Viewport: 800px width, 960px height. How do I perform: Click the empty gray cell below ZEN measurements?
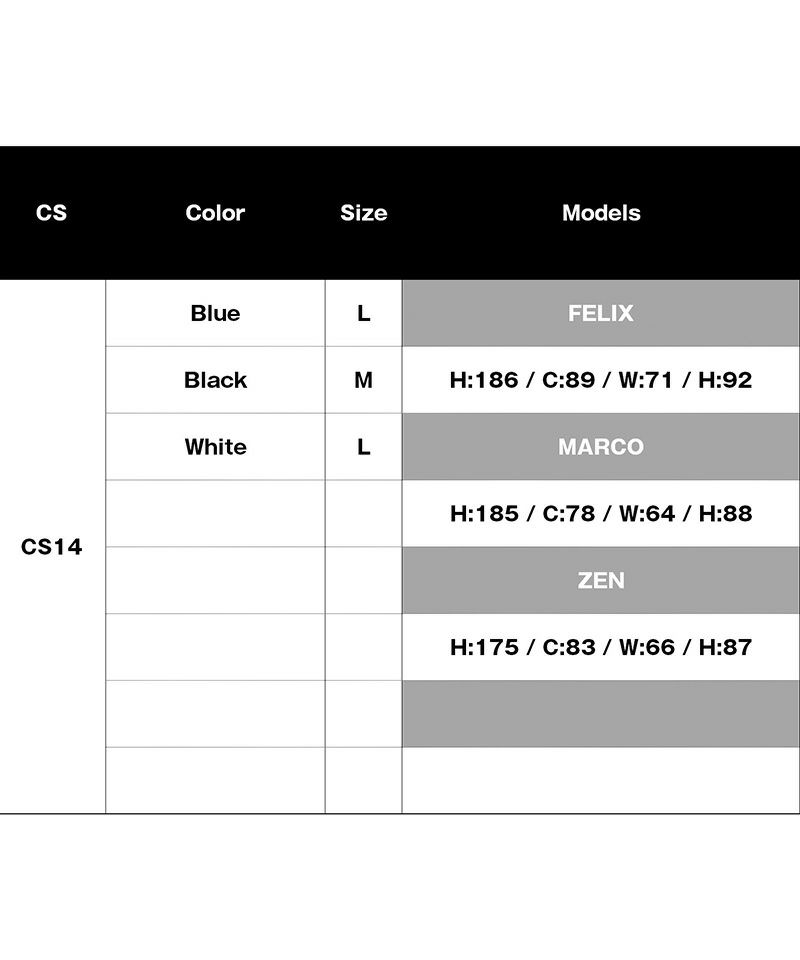[601, 714]
